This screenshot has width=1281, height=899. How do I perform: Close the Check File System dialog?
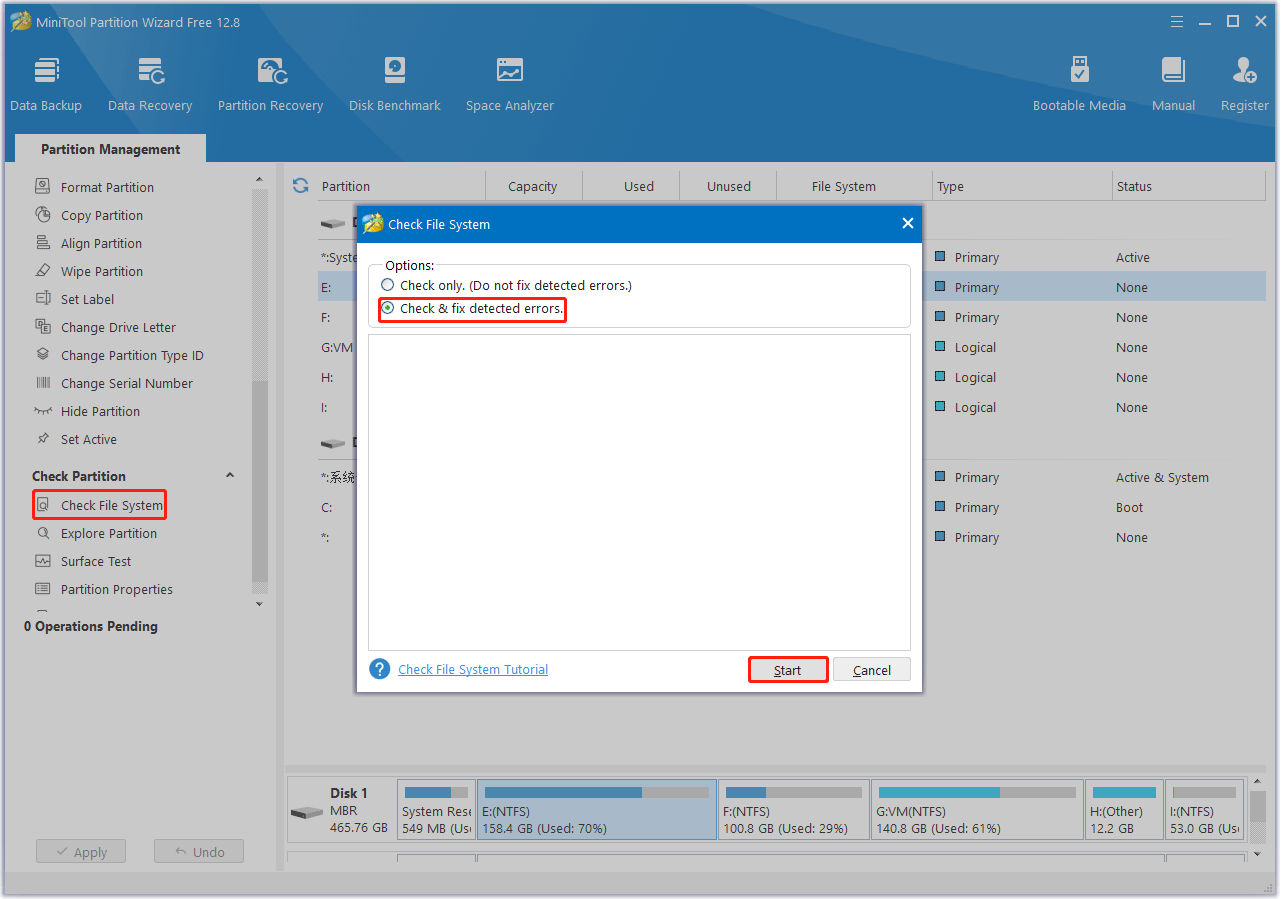(x=908, y=223)
